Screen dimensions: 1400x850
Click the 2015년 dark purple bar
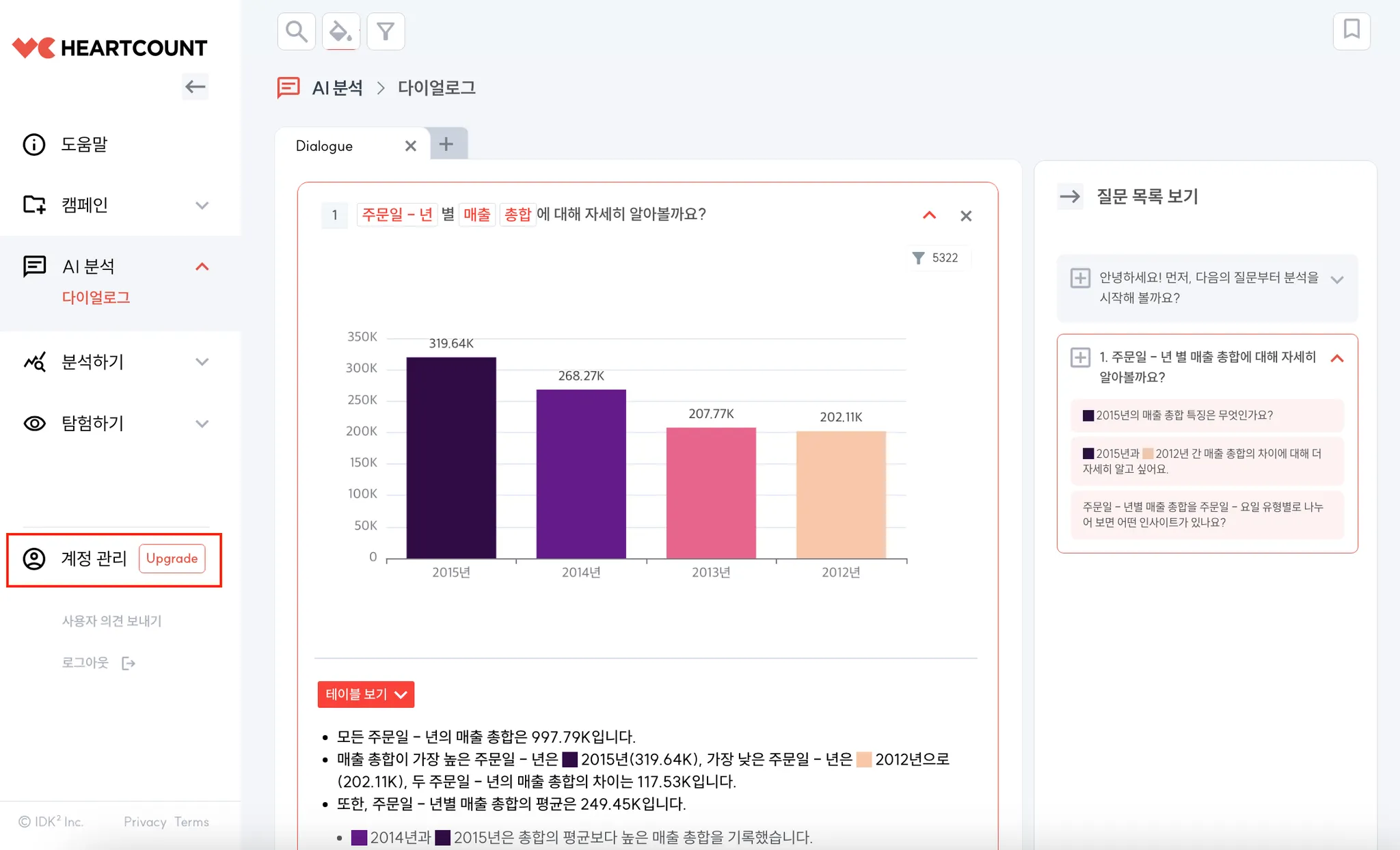click(x=451, y=457)
